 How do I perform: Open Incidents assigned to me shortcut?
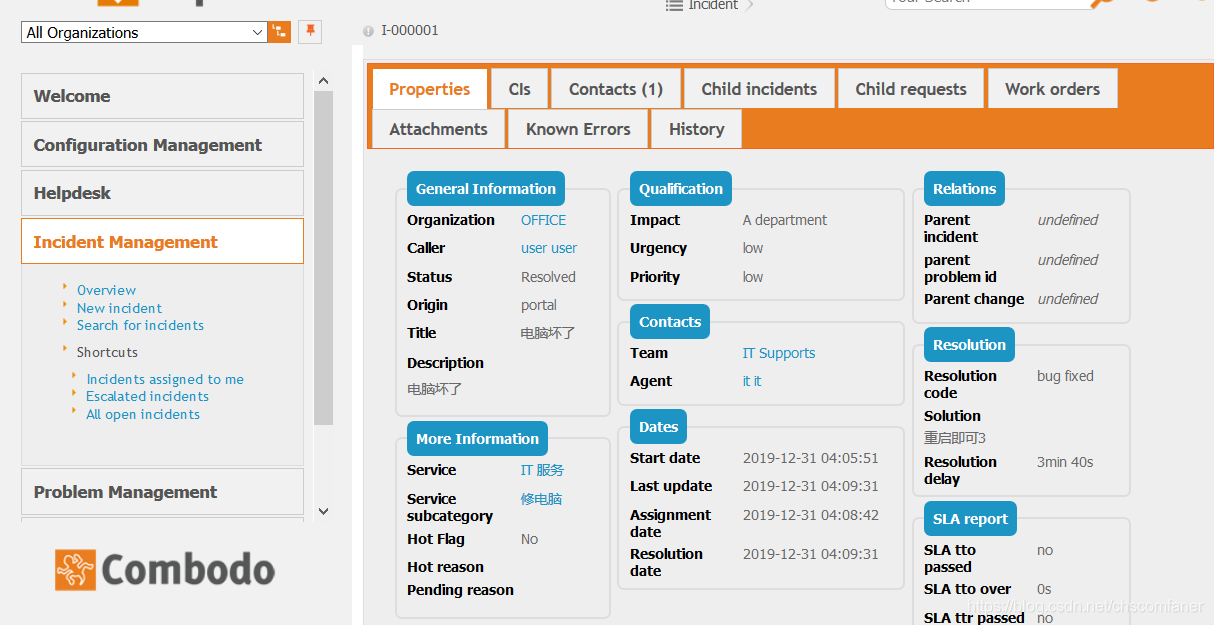point(165,379)
